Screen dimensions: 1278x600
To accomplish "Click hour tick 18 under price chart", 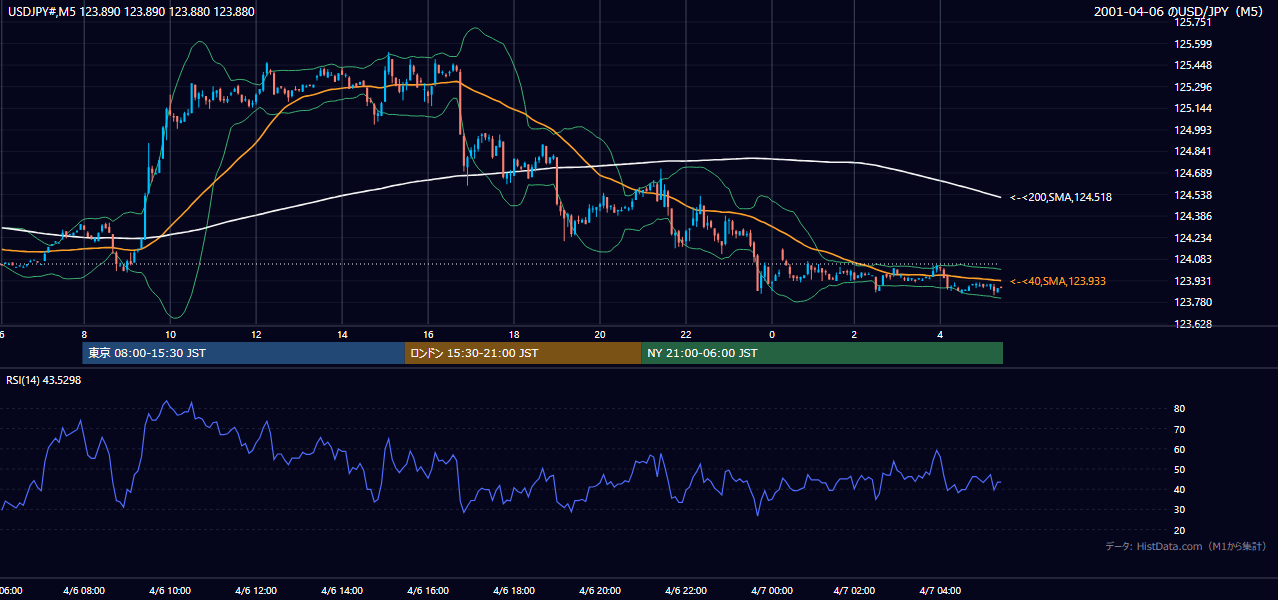I will tap(514, 334).
